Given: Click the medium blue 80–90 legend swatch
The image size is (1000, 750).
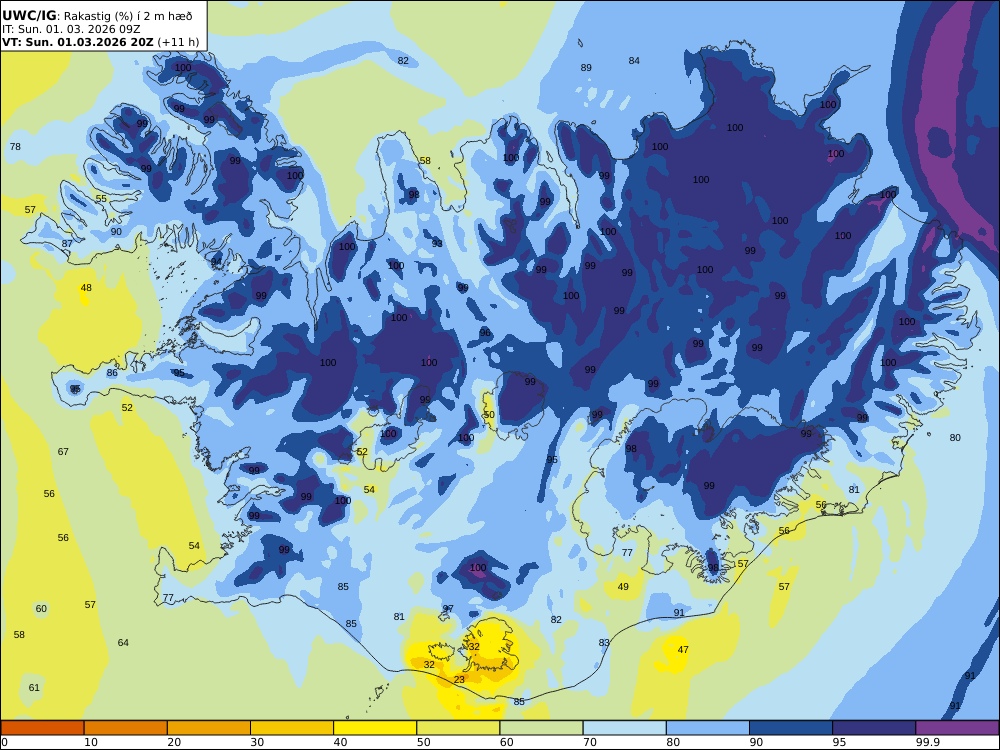Looking at the screenshot, I should point(708,728).
